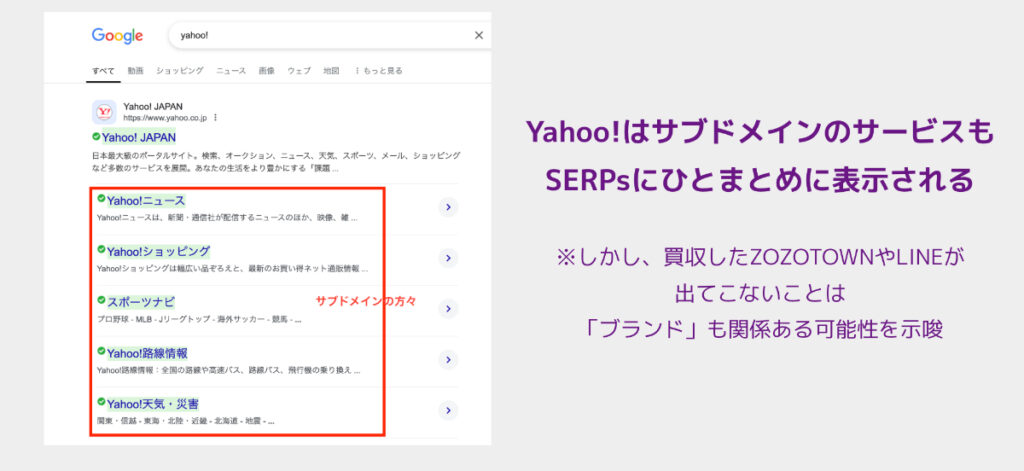The width and height of the screenshot is (1024, 471).
Task: Click green check icon beside Yahoo!ニュース
Action: tap(101, 198)
